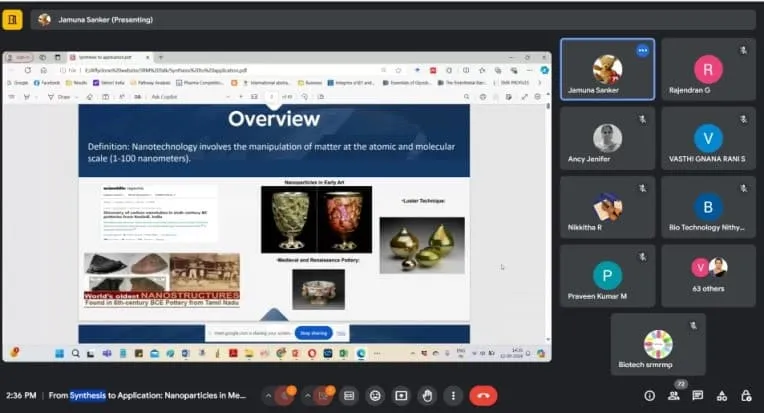This screenshot has height=413, width=764.
Task: Select Praveen Kumar M participant tile
Action: click(608, 276)
